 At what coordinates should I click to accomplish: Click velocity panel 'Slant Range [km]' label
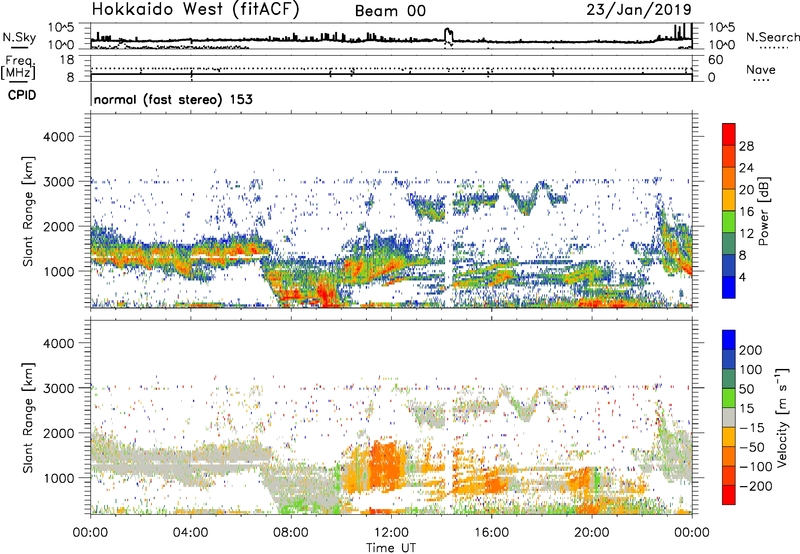[x=28, y=418]
